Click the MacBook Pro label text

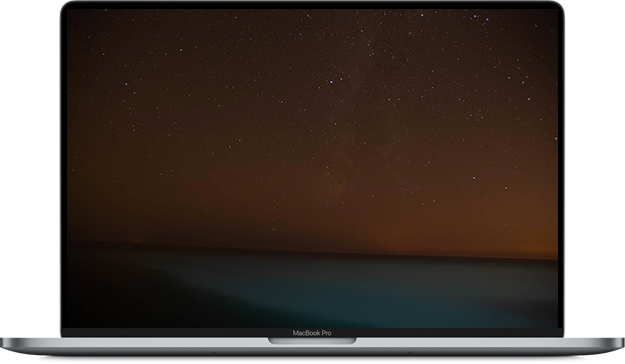coord(312,333)
